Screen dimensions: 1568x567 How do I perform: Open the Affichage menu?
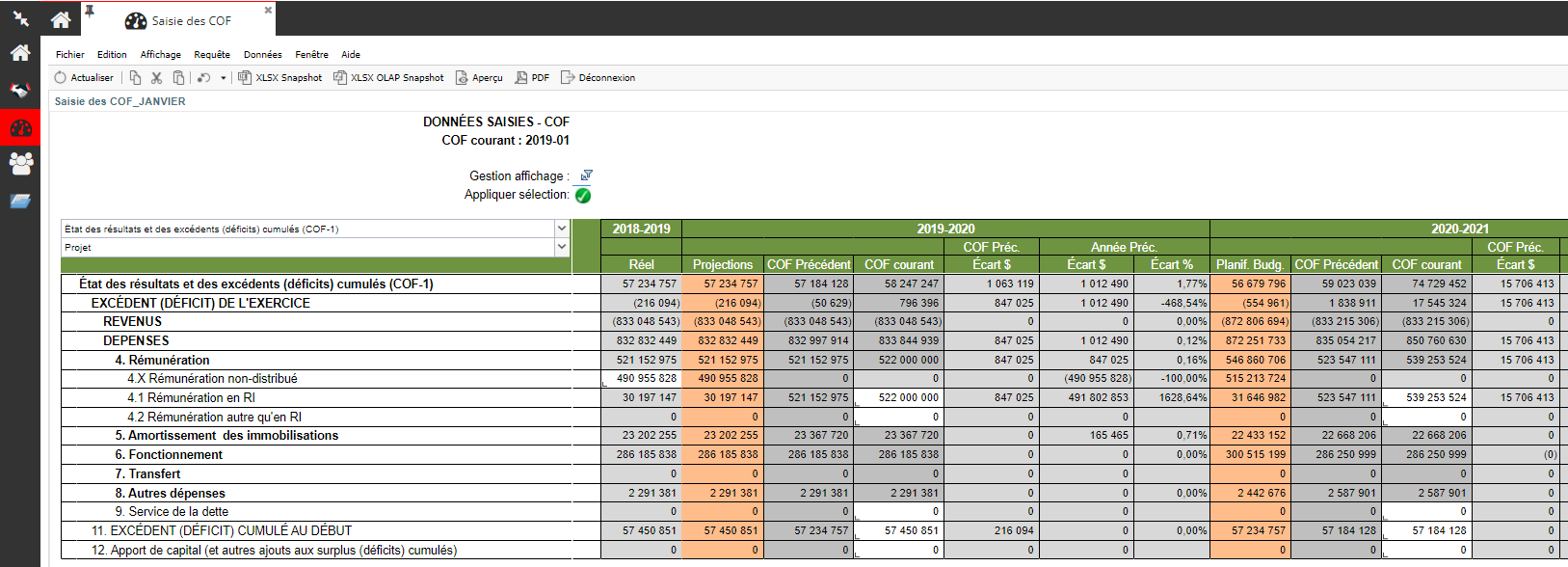click(161, 54)
